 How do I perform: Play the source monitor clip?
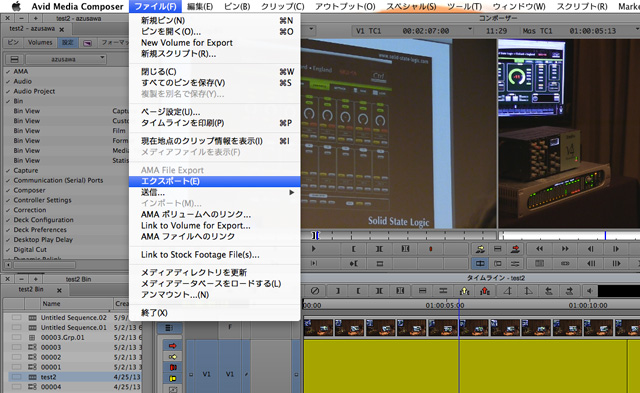click(313, 249)
